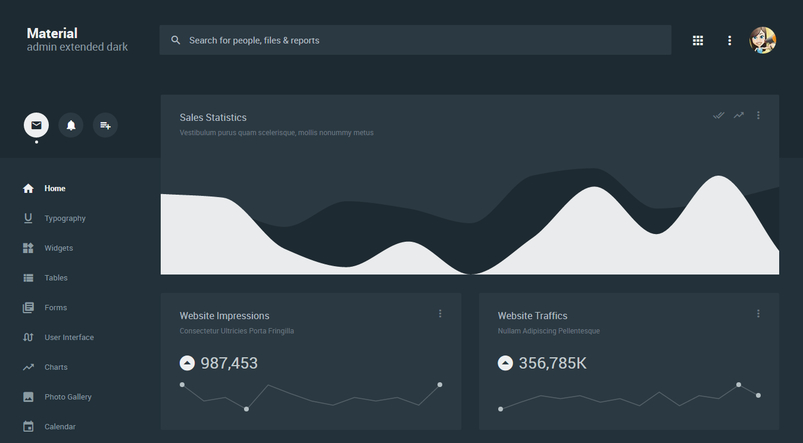Open the Photo Gallery menu label

click(68, 396)
